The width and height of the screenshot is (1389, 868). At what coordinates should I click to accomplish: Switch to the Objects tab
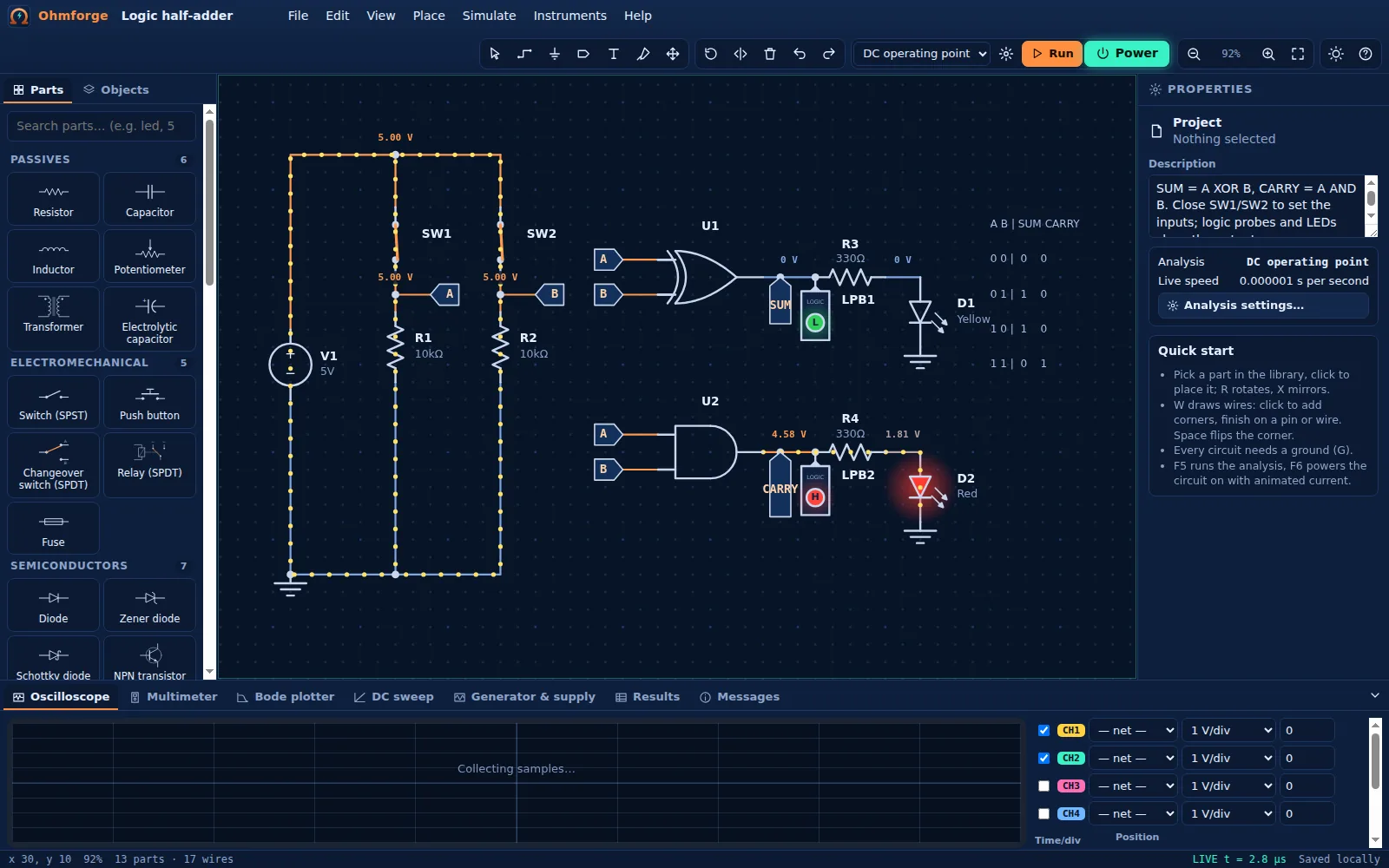(x=116, y=89)
